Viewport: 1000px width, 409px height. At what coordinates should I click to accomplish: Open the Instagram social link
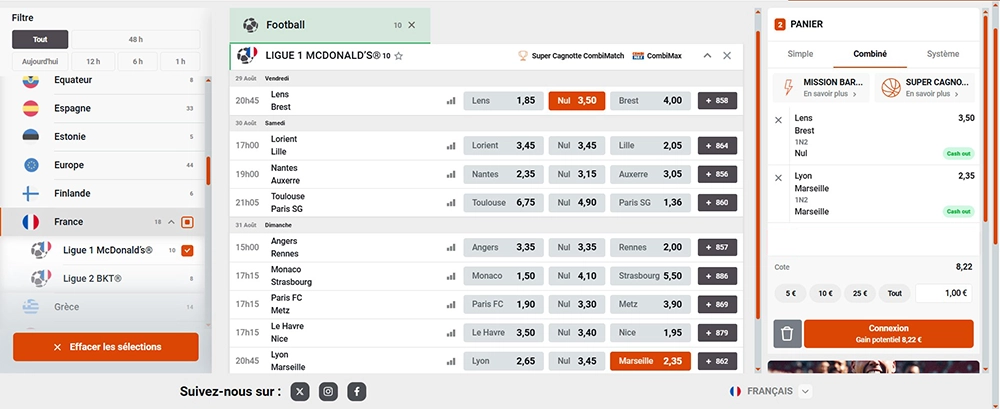click(328, 391)
